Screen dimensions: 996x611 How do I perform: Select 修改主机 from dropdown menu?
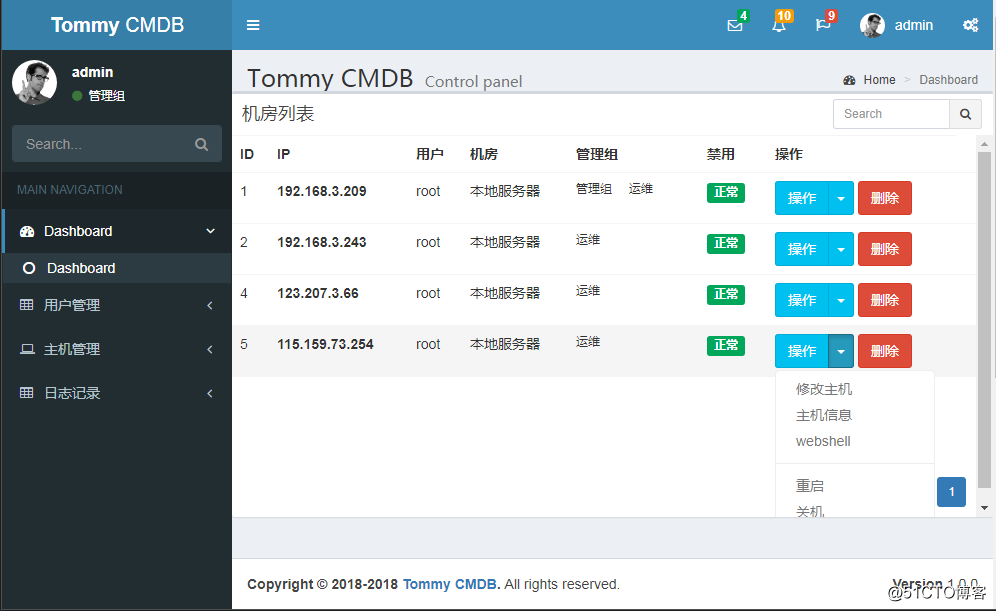coord(824,389)
